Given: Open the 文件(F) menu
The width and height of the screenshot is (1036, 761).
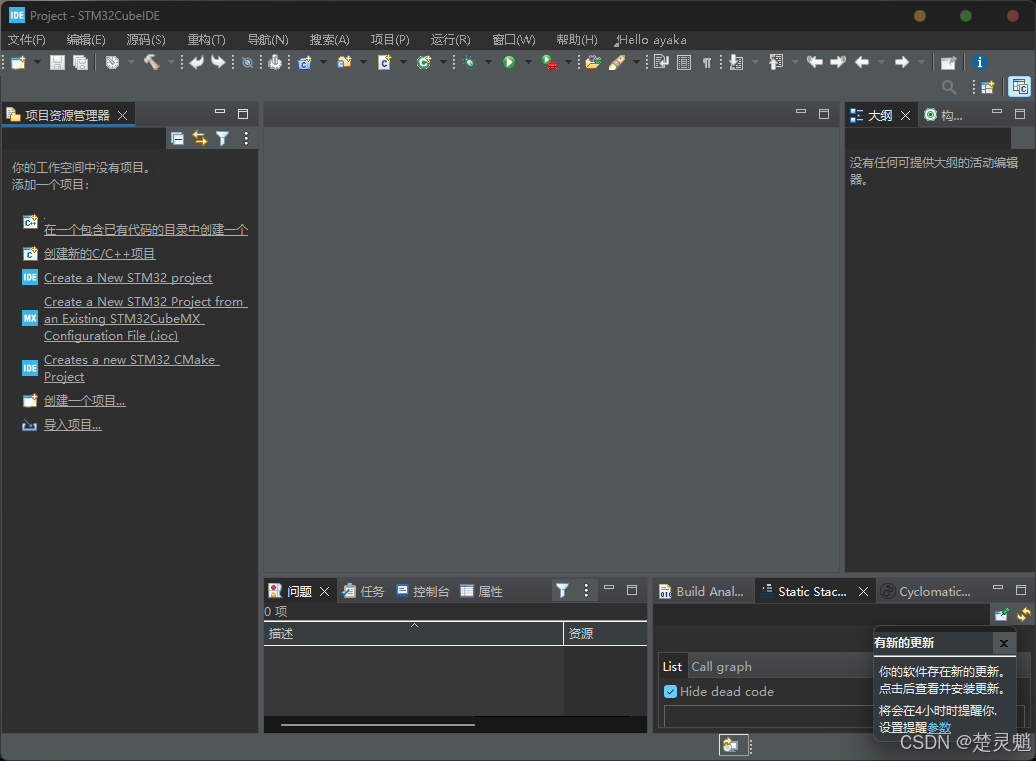Looking at the screenshot, I should [26, 40].
